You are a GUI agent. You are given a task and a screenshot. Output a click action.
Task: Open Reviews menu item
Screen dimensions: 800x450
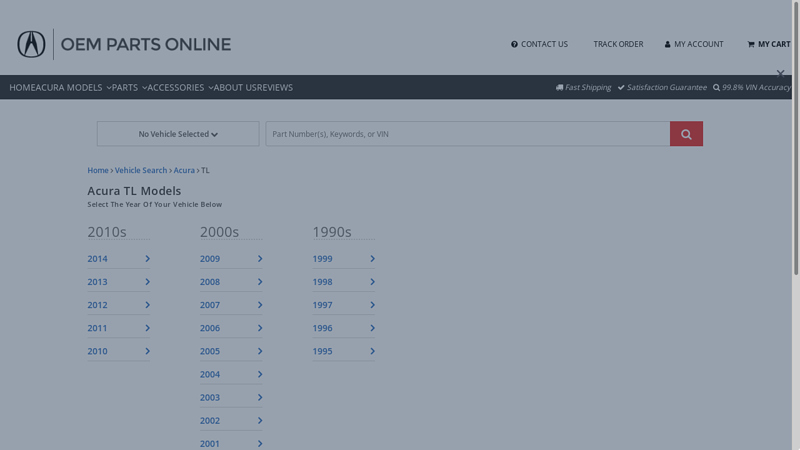[x=275, y=88]
